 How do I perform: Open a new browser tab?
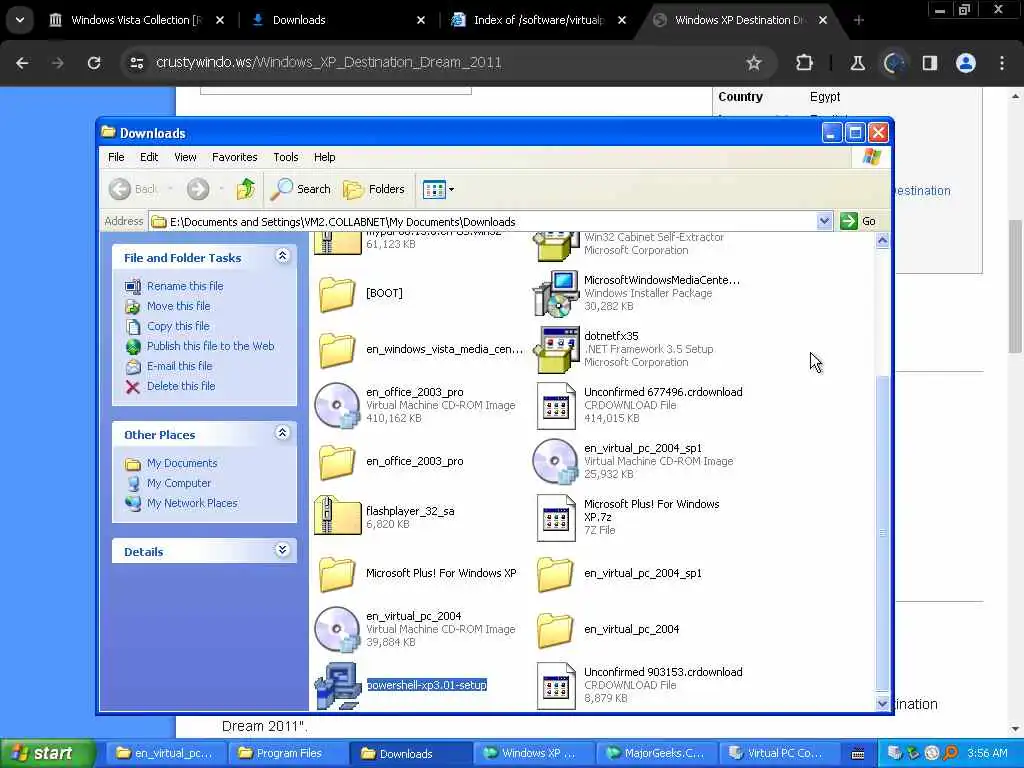[x=859, y=20]
